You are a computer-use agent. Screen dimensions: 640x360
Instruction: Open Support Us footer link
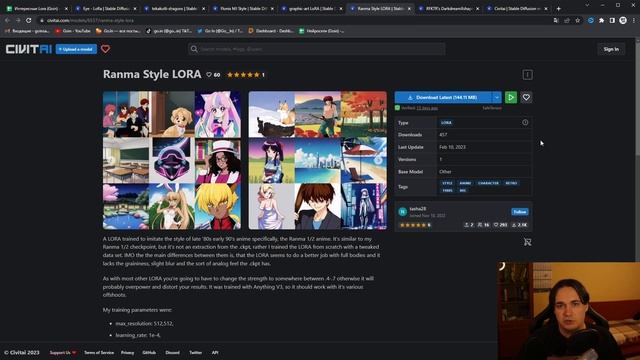(x=62, y=352)
